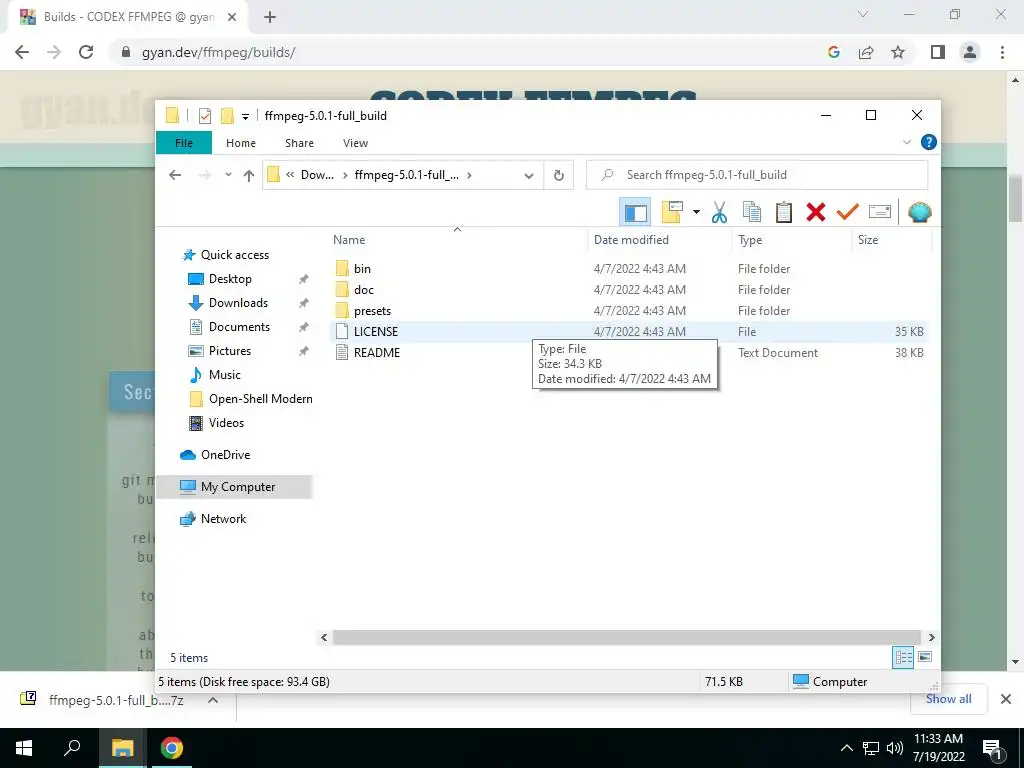Viewport: 1024px width, 768px height.
Task: Open address bar history dropdown
Action: (x=529, y=176)
